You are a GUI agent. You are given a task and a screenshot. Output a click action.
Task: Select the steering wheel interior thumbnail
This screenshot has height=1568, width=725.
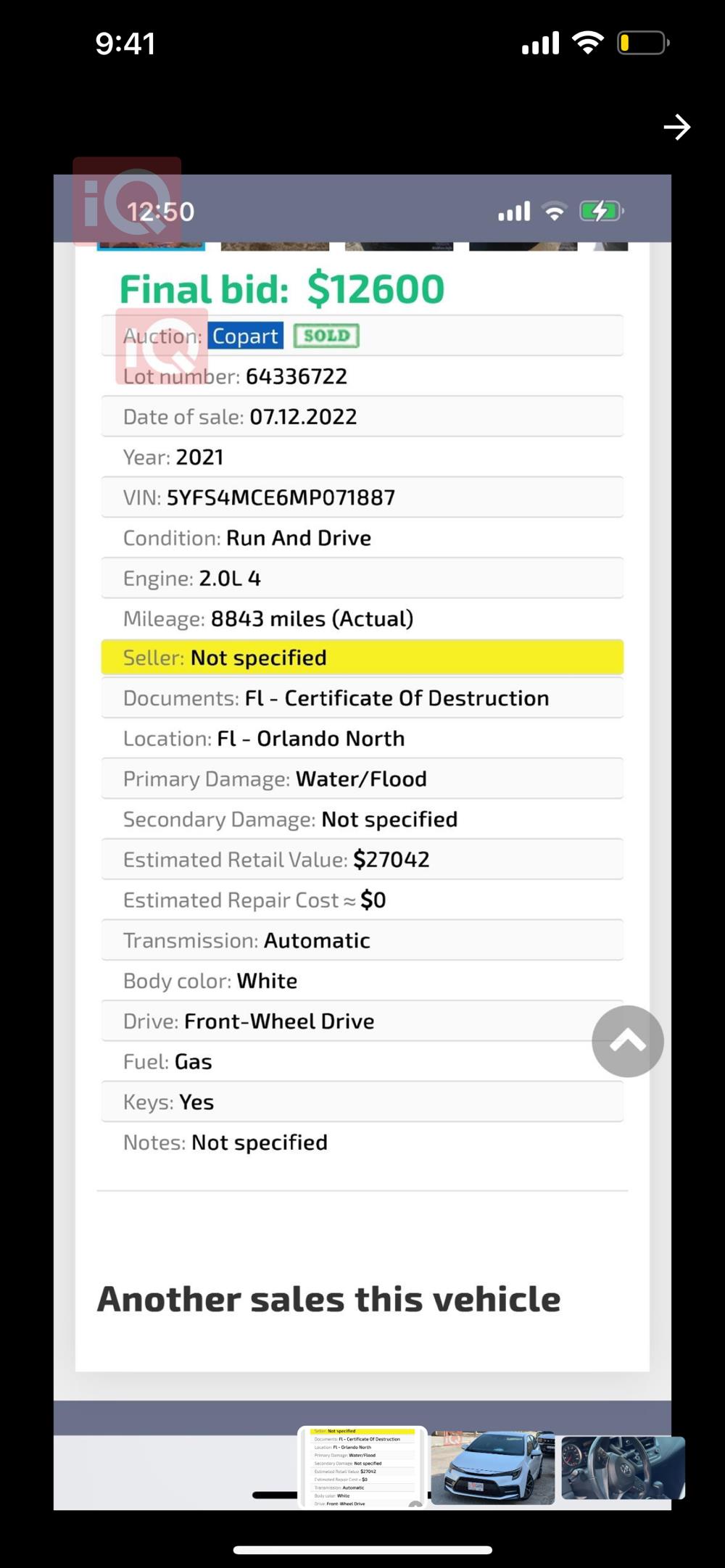coord(622,1468)
